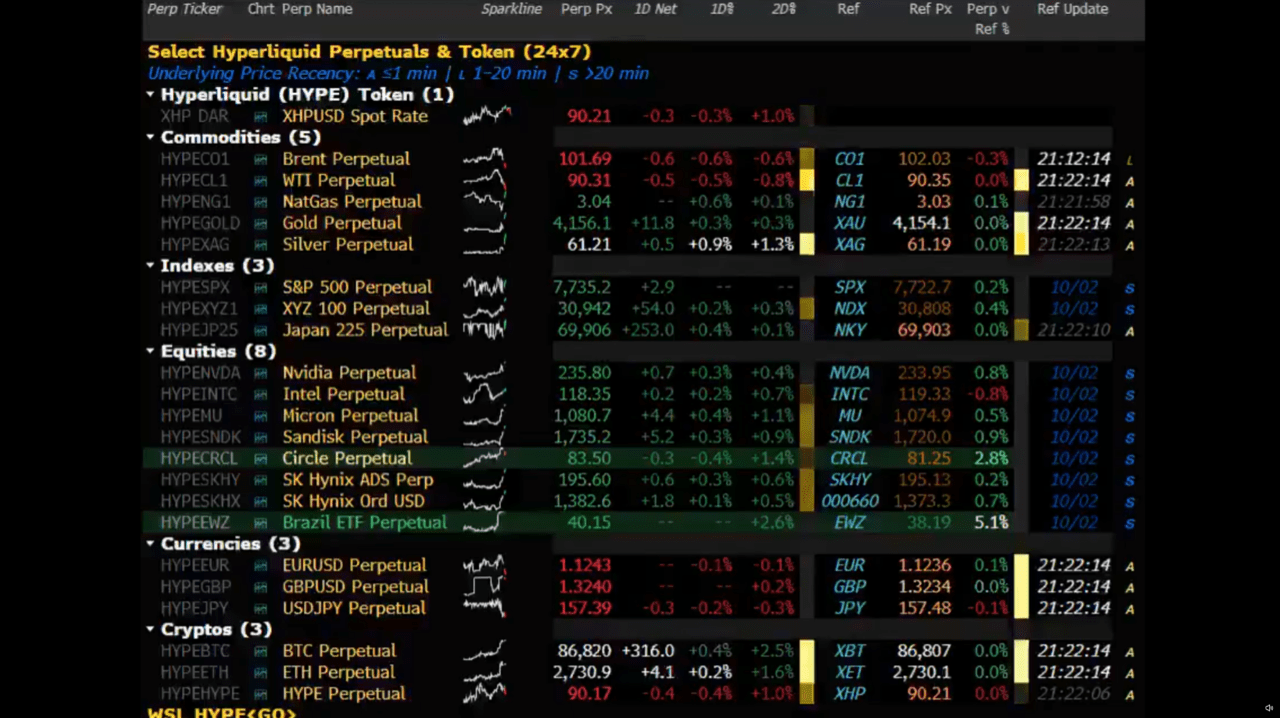Open the CO1 reference ticker link

point(849,159)
